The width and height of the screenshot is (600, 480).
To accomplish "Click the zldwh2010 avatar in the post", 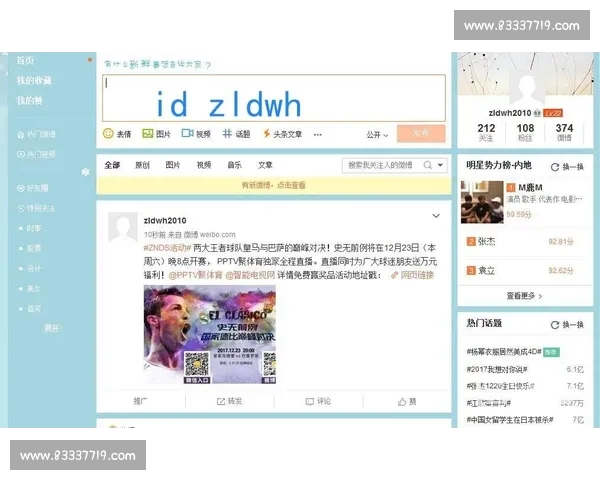I will [x=123, y=227].
